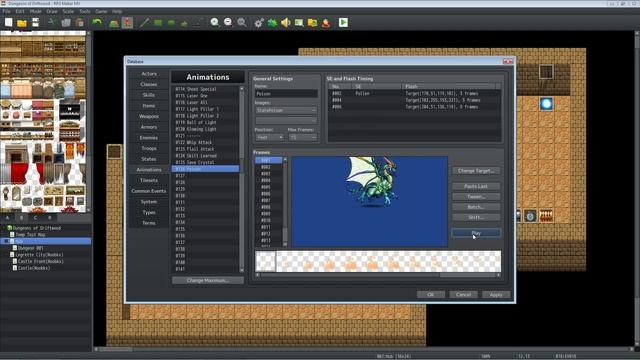
Task: Click the Paste clipboard toolbar icon
Action: (x=80, y=22)
